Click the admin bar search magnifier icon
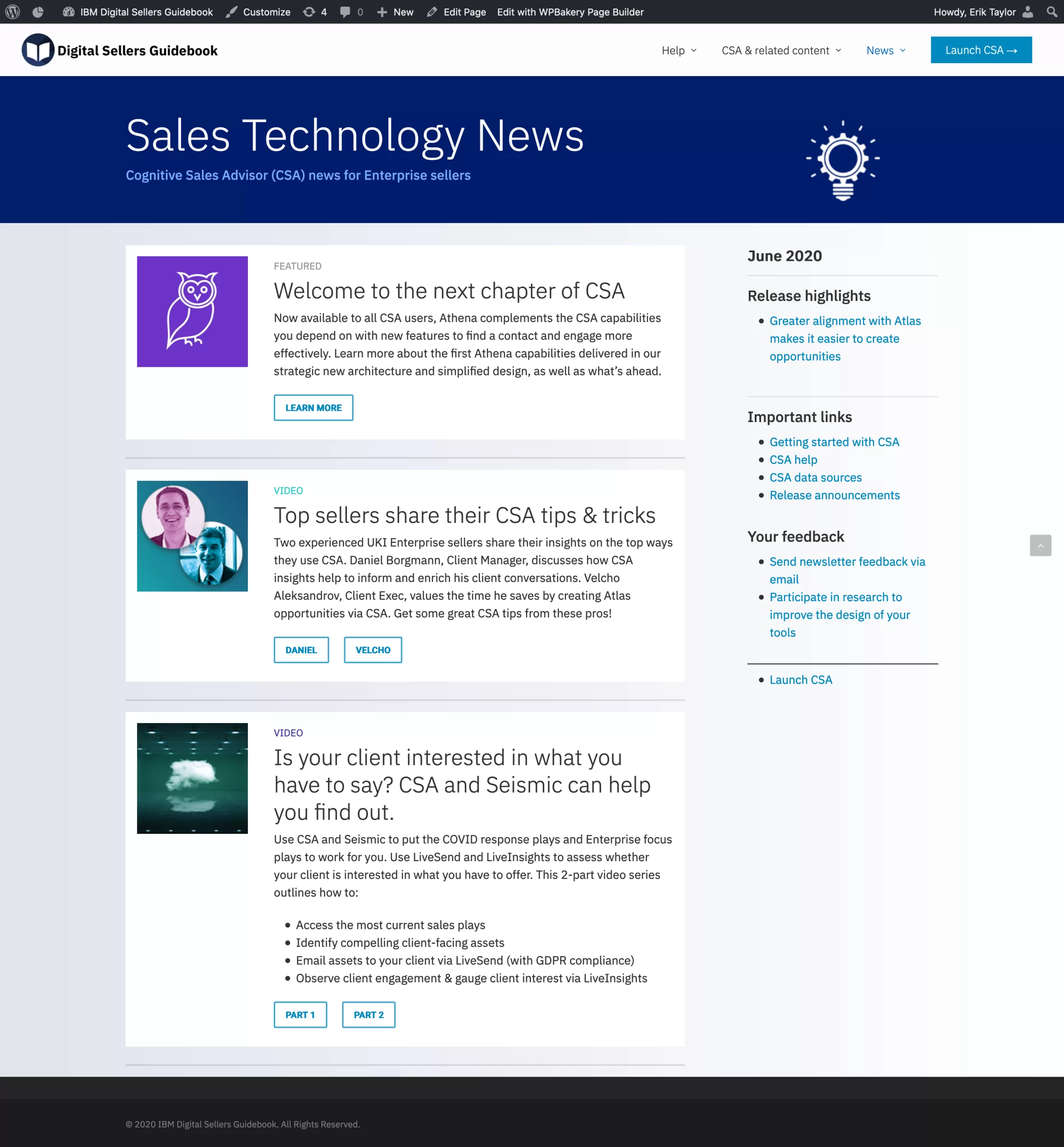The image size is (1064, 1147). (x=1051, y=12)
